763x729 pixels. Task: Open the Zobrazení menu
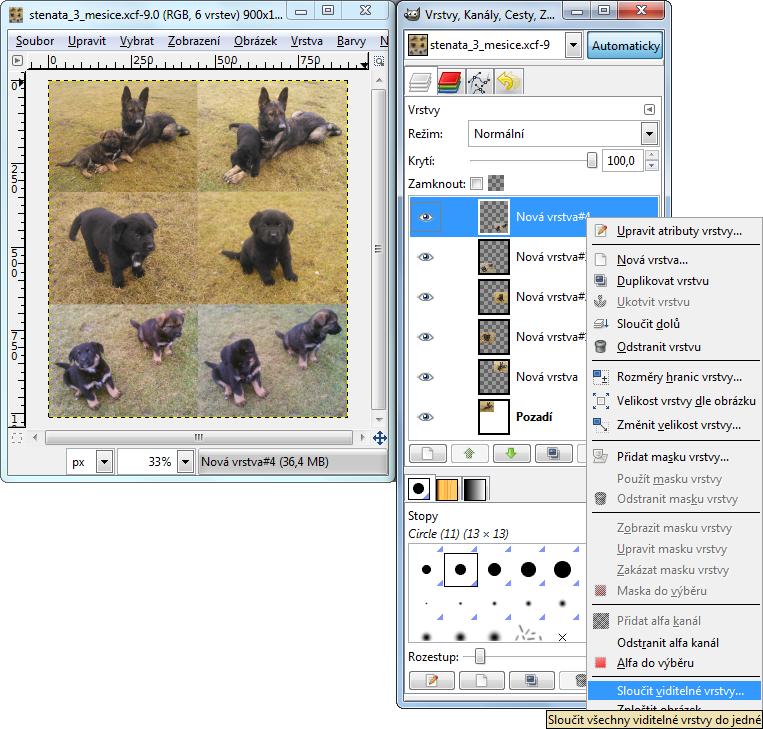pos(194,41)
